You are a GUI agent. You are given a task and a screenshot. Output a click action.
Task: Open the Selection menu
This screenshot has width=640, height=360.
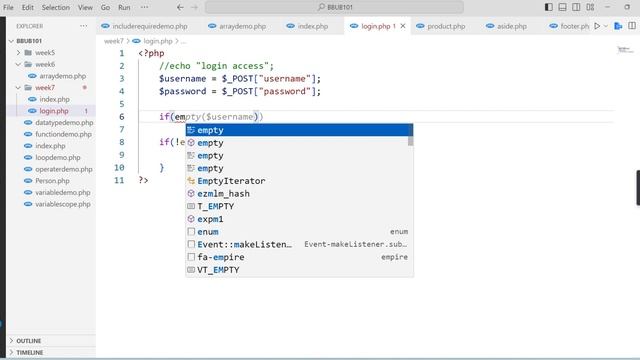point(56,7)
